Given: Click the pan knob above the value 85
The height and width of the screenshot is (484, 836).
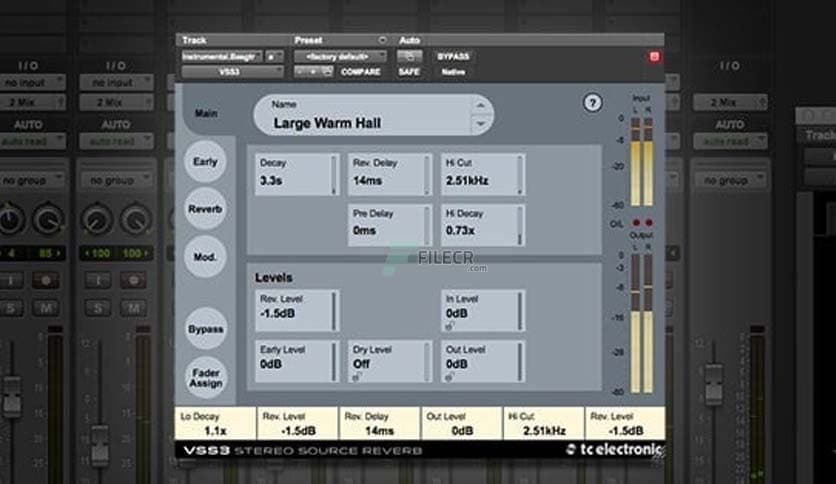Looking at the screenshot, I should pos(49,219).
